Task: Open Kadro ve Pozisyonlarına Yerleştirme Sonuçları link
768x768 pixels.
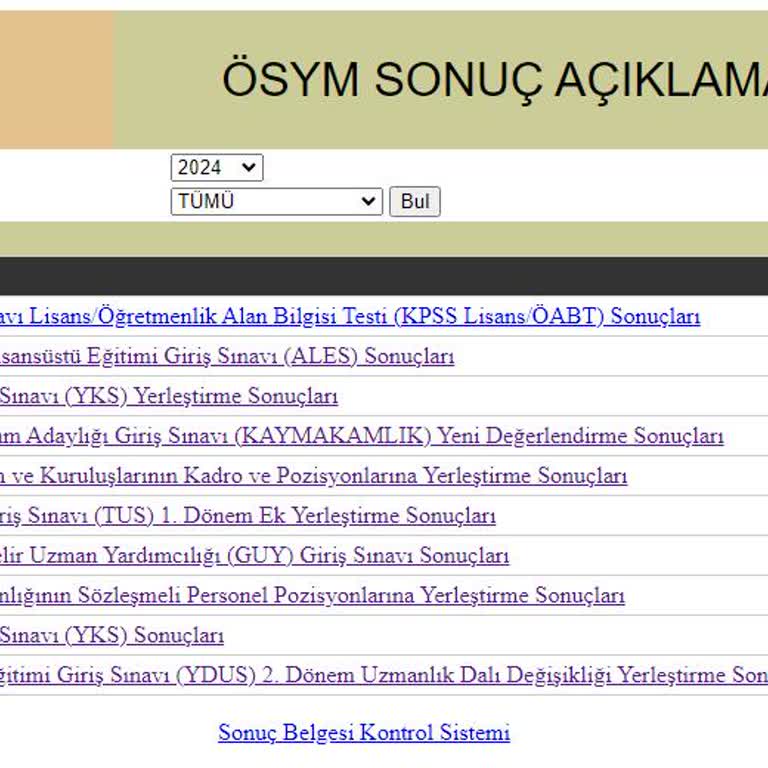Action: coord(313,476)
